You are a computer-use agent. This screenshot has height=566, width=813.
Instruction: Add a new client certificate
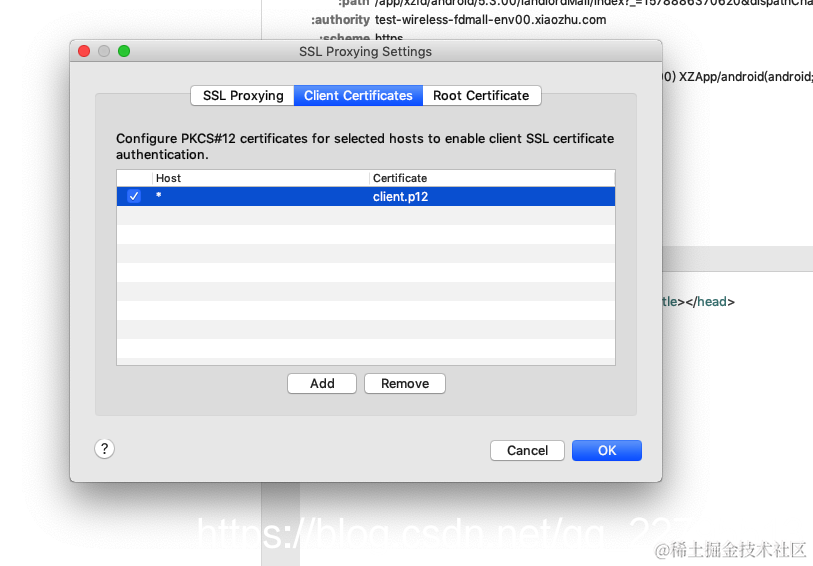coord(322,384)
